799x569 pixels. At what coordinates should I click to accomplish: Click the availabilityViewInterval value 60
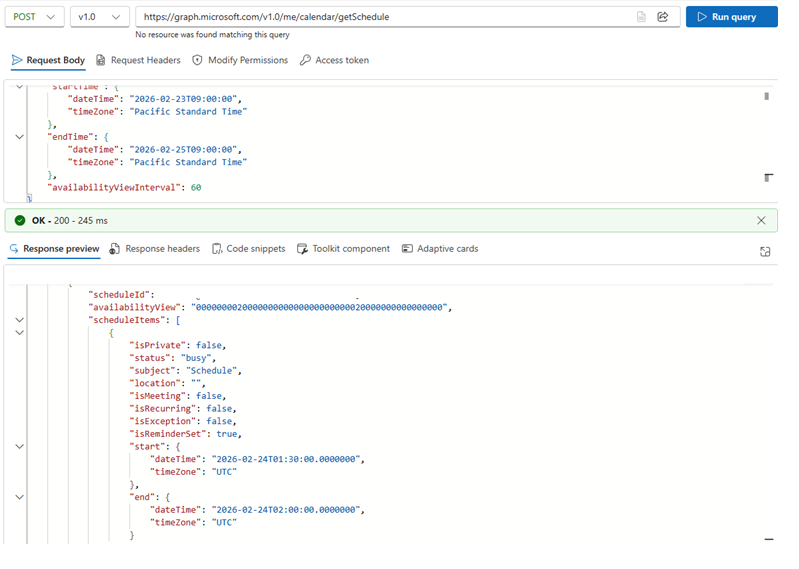(196, 187)
